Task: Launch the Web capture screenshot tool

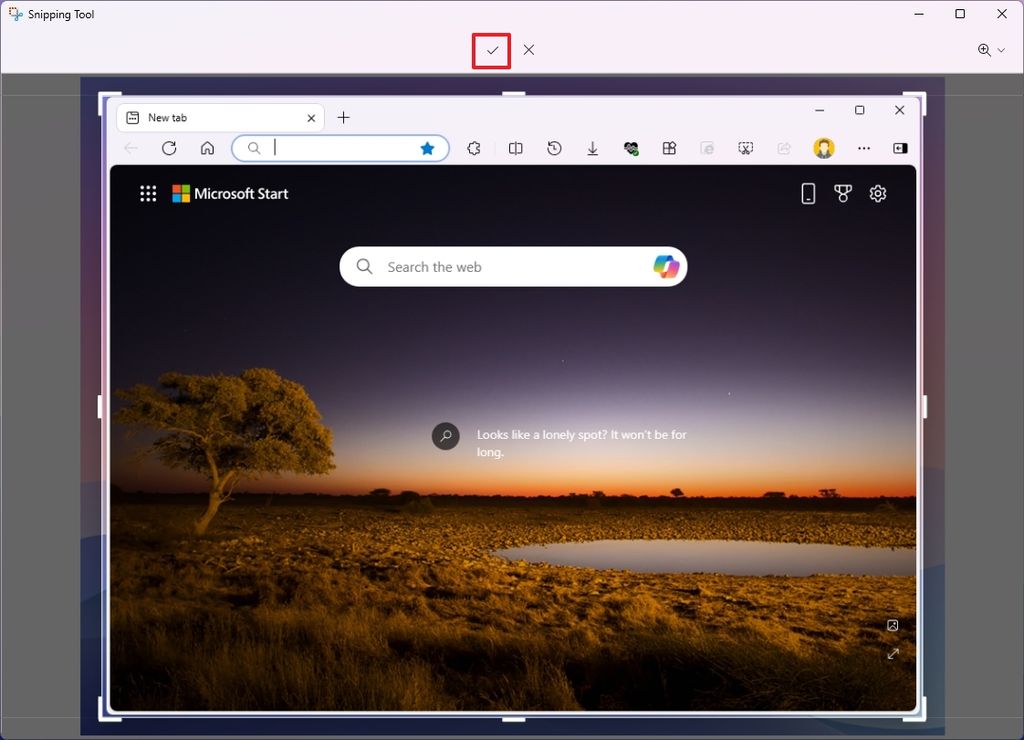Action: point(746,148)
